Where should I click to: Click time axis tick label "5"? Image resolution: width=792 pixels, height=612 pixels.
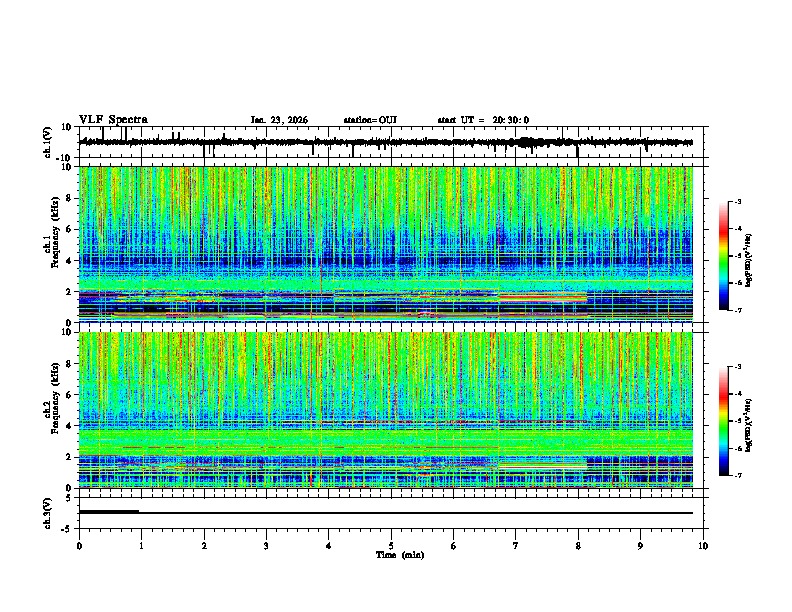click(391, 546)
